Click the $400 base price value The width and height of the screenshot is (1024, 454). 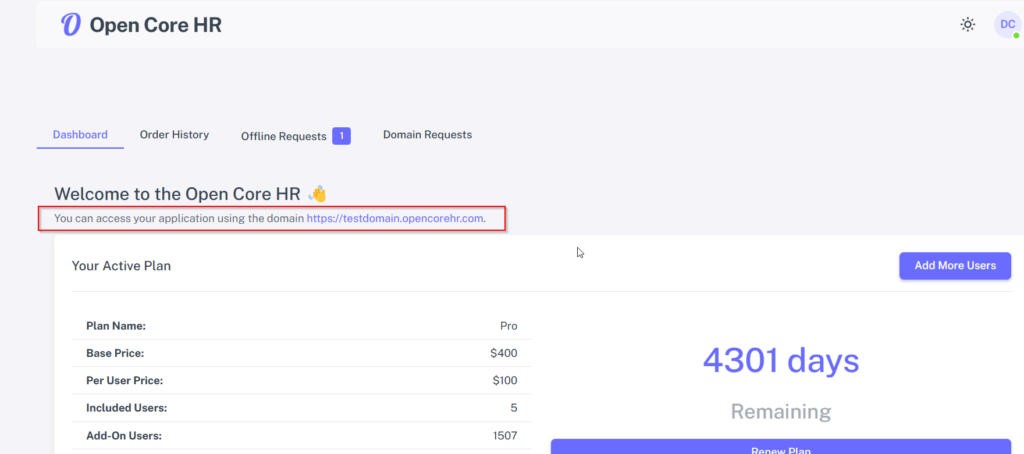point(504,353)
